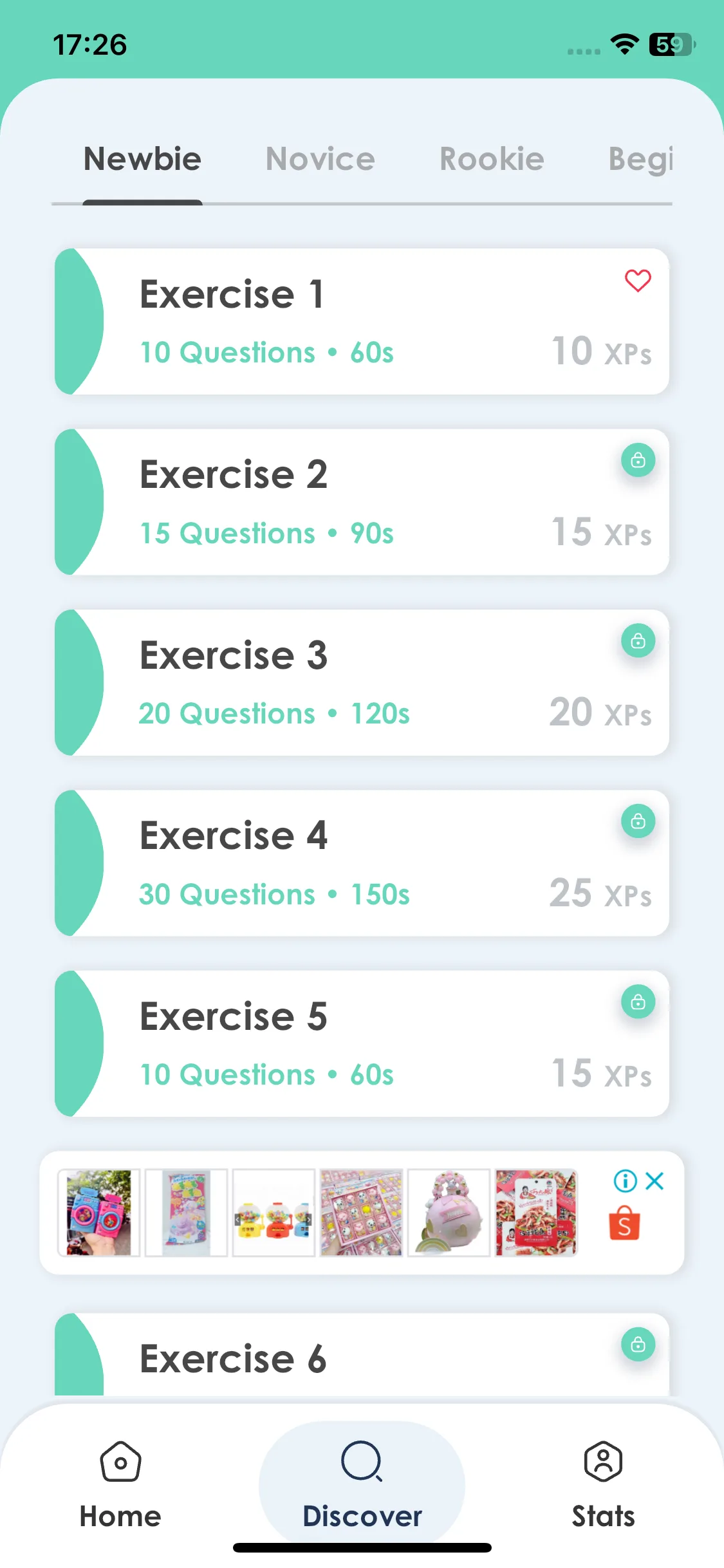Select the Newbie tab
This screenshot has height=1568, width=724.
tap(142, 159)
